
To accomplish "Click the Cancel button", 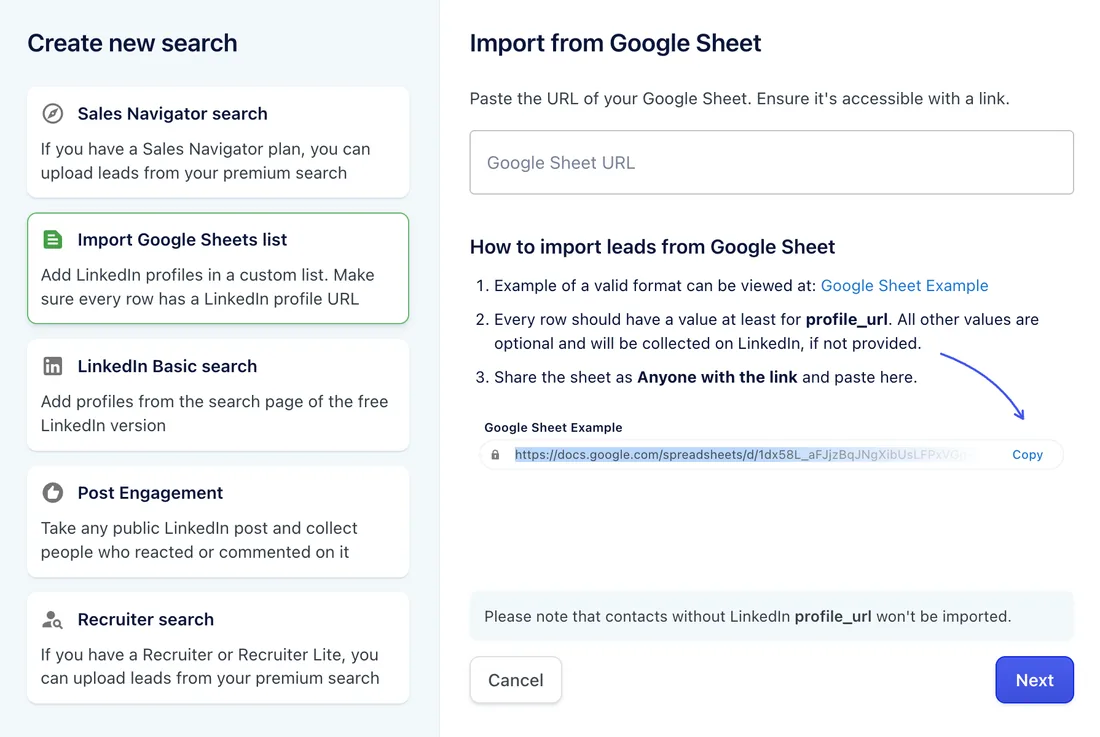I will click(516, 679).
